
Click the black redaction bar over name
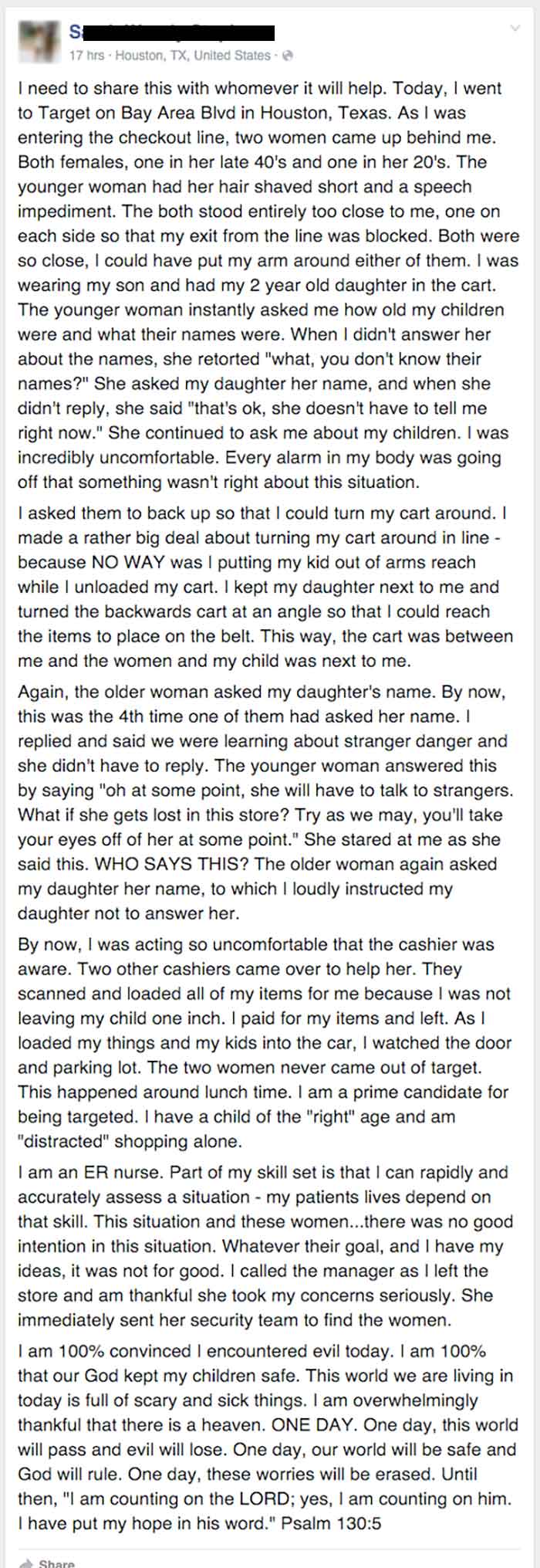177,32
